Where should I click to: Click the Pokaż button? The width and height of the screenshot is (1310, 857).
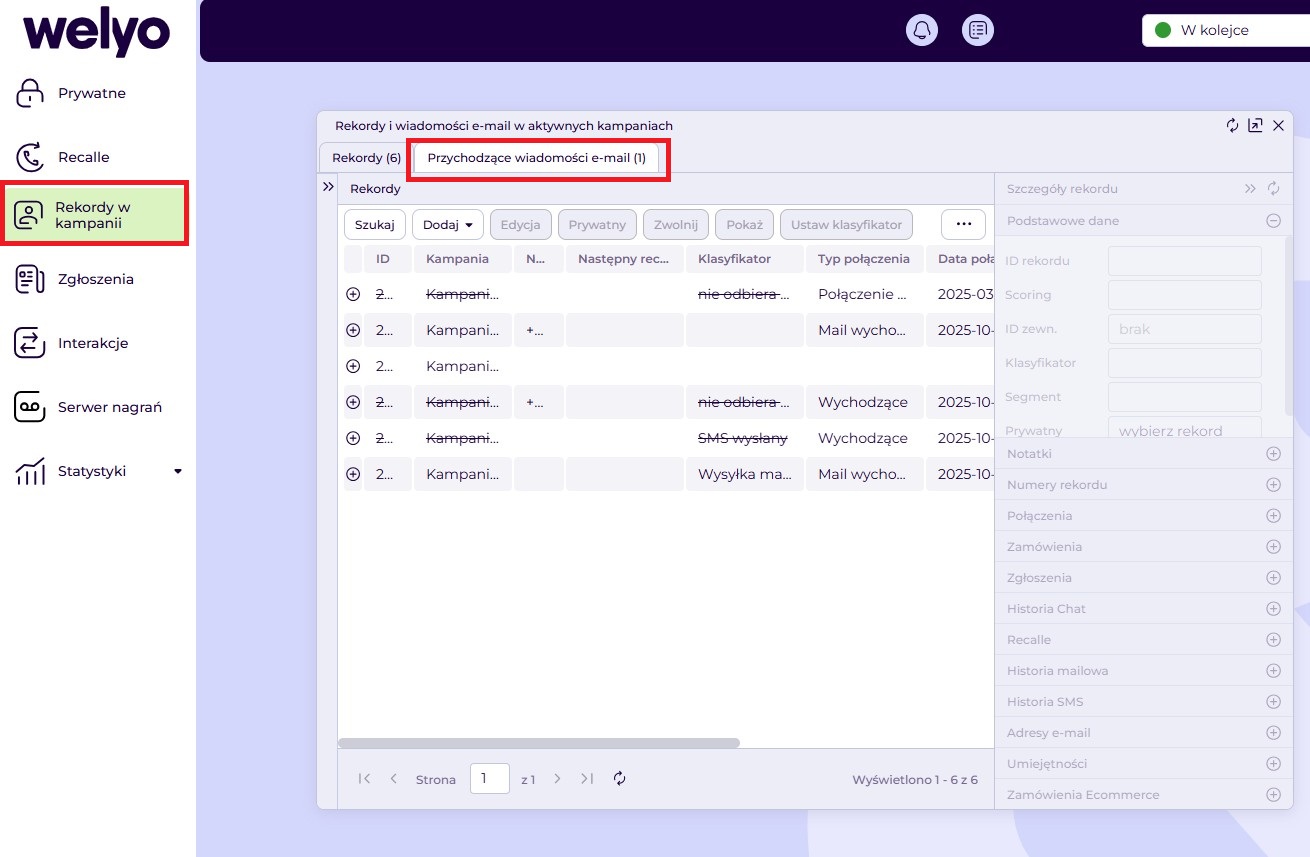tap(745, 225)
